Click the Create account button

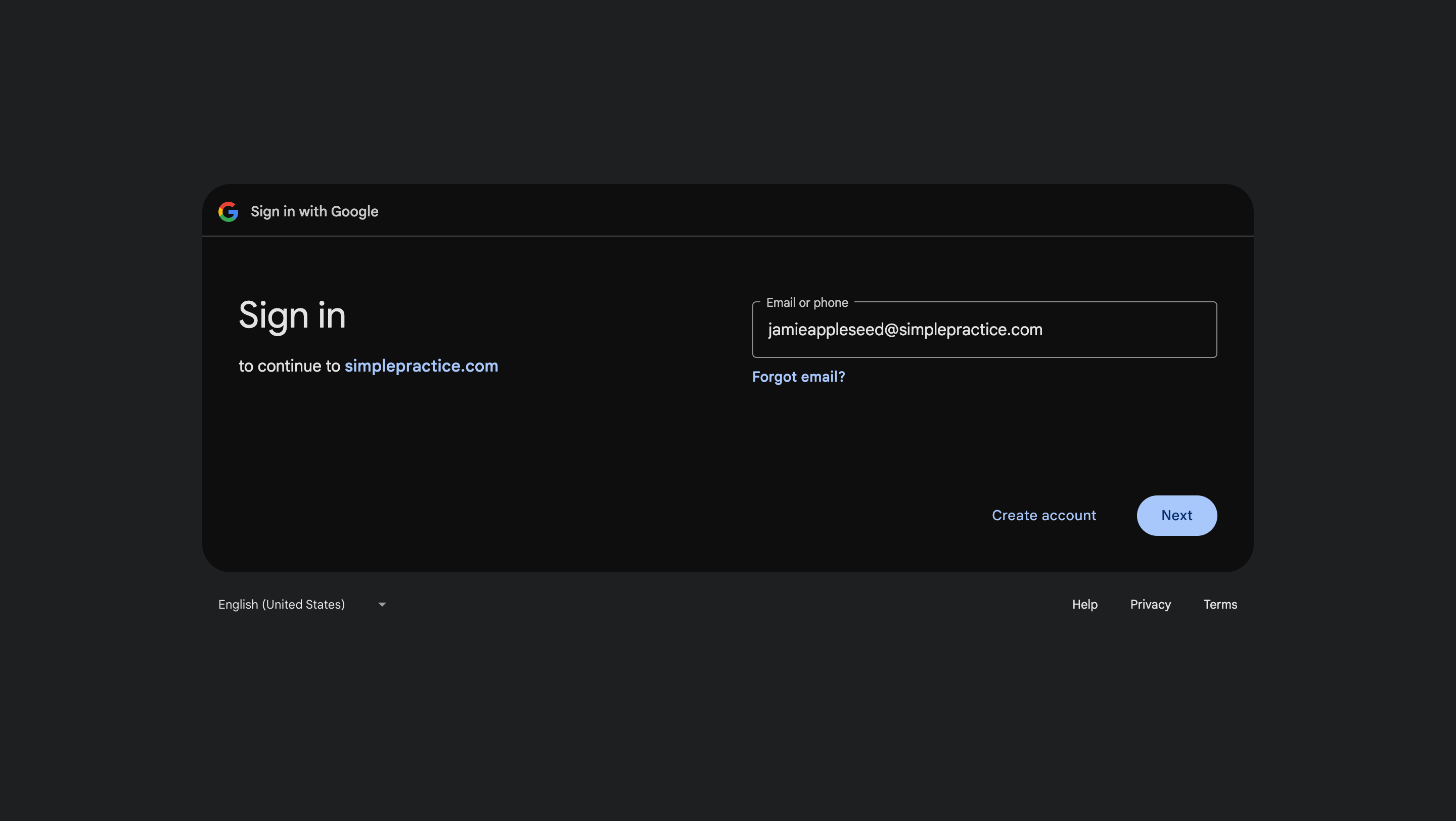1044,515
